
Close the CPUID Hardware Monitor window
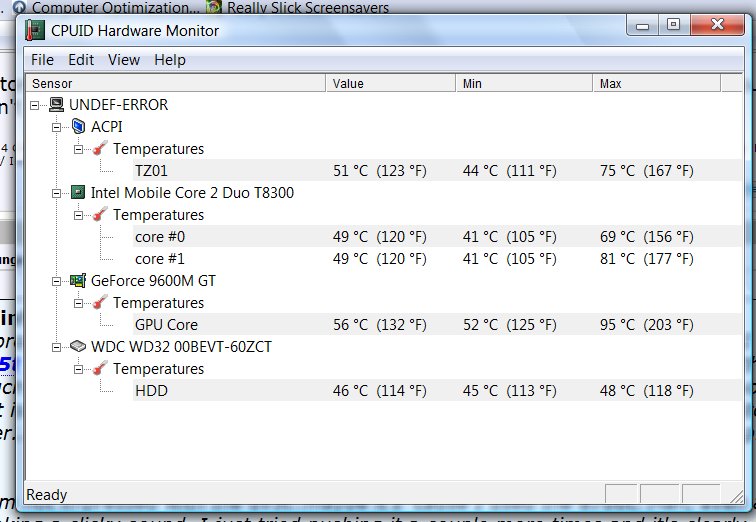717,25
